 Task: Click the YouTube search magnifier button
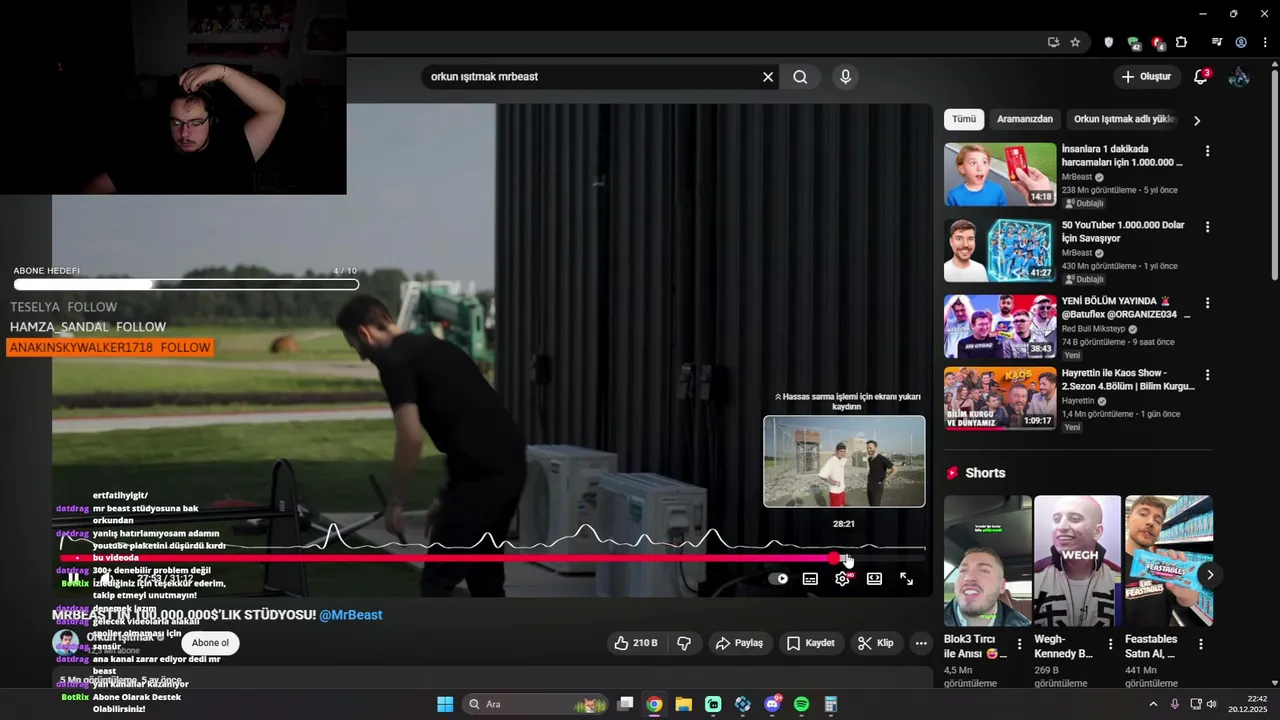[800, 77]
